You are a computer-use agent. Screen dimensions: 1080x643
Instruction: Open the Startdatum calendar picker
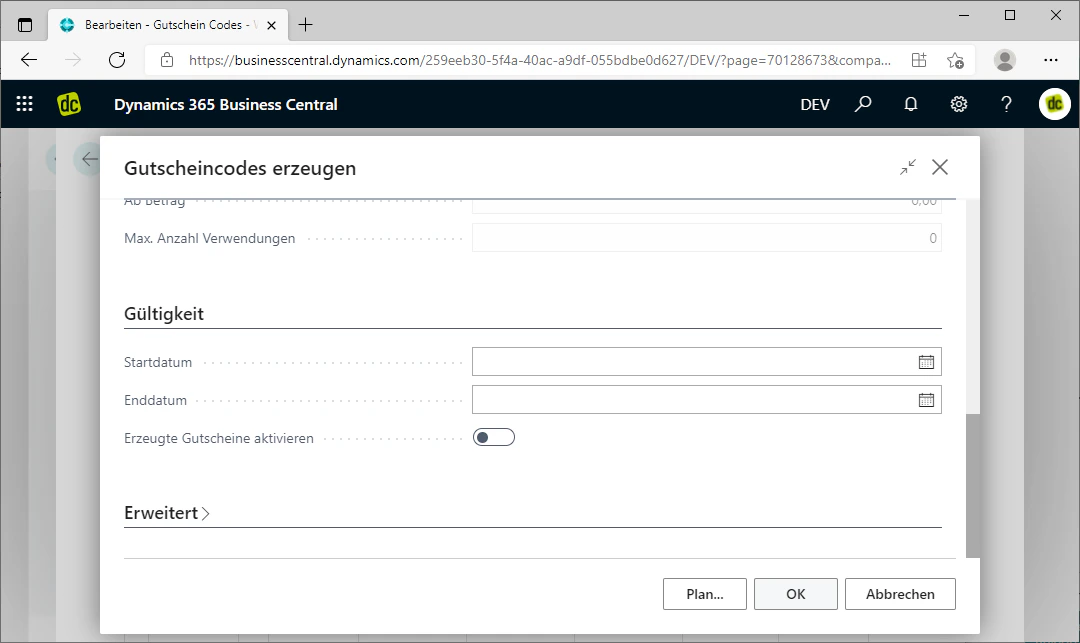(926, 362)
